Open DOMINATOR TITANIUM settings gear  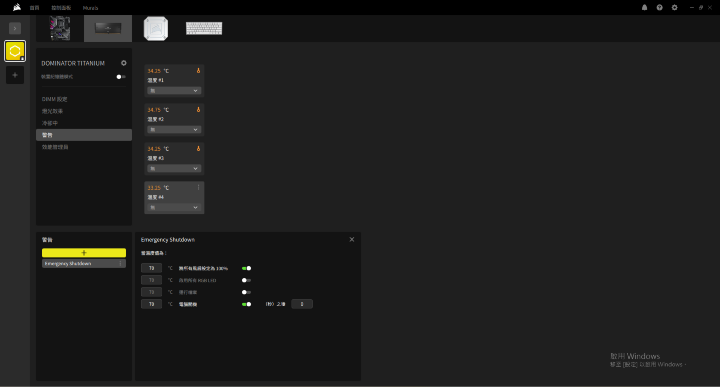point(124,63)
